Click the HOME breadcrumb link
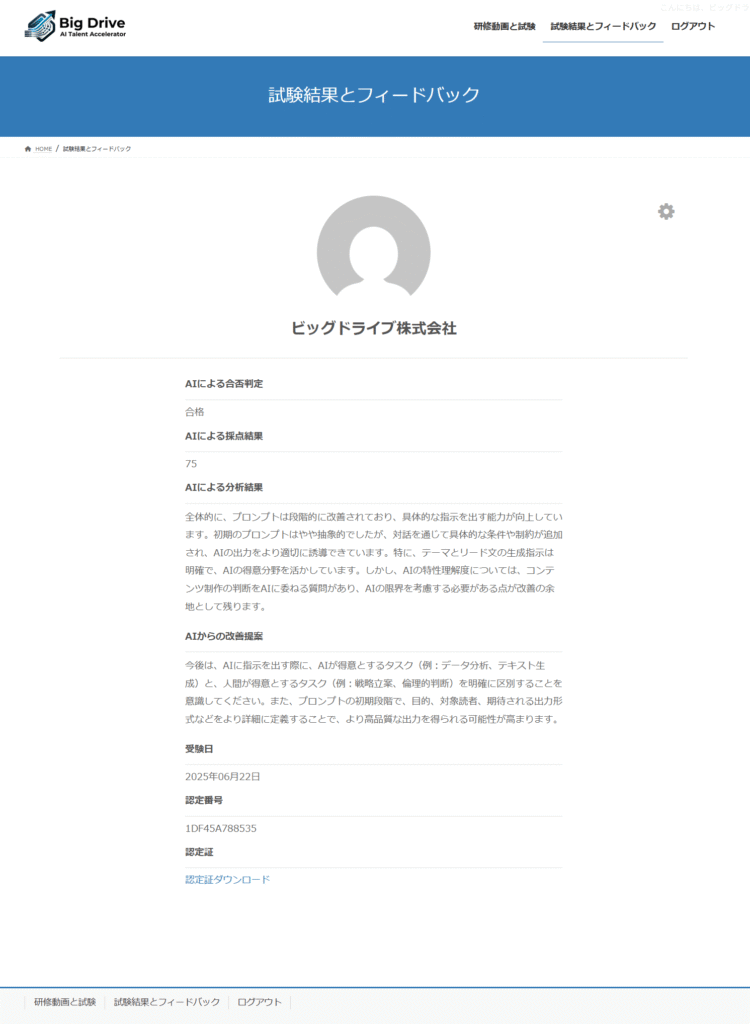This screenshot has width=750, height=1024. coord(43,149)
